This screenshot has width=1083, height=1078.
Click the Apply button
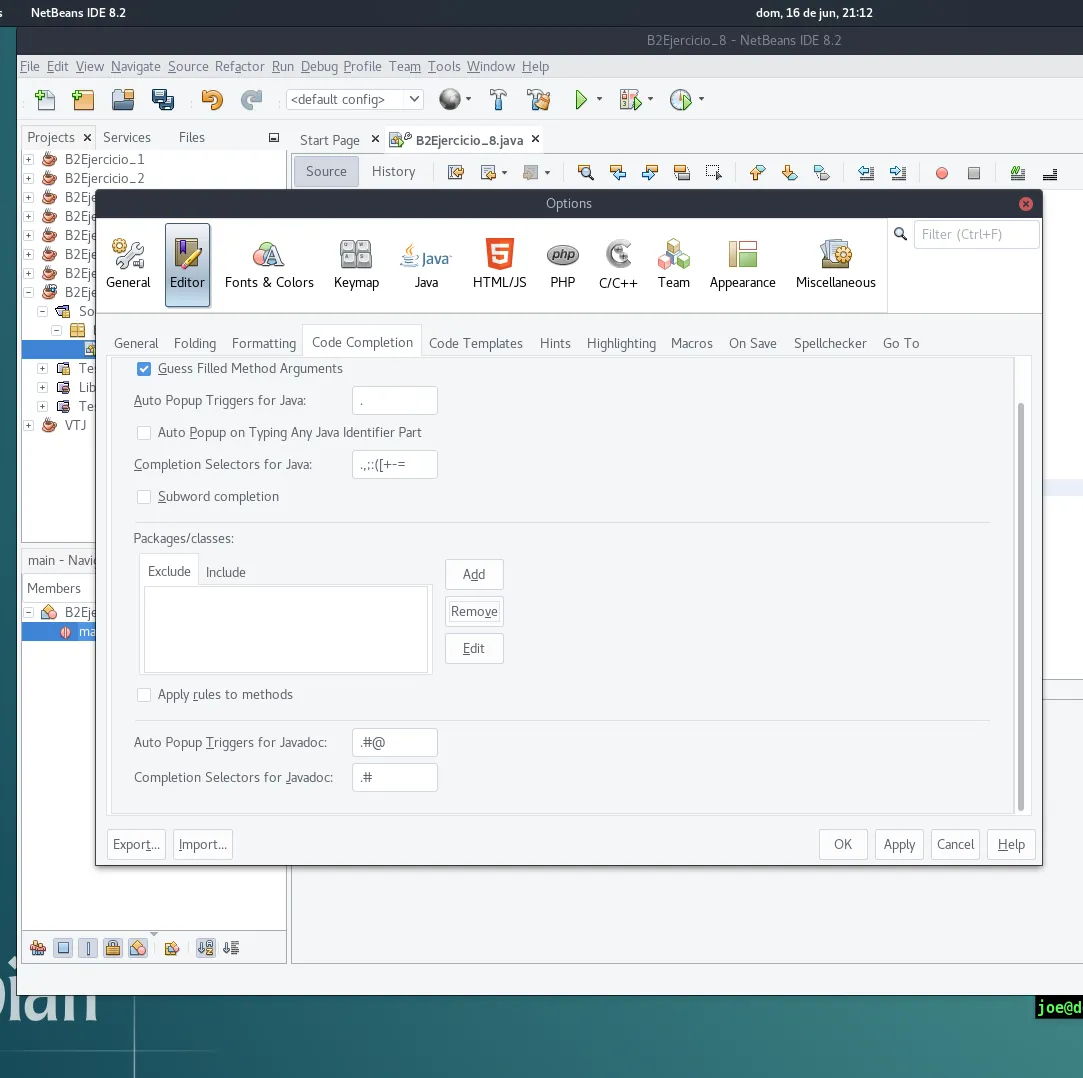click(899, 845)
